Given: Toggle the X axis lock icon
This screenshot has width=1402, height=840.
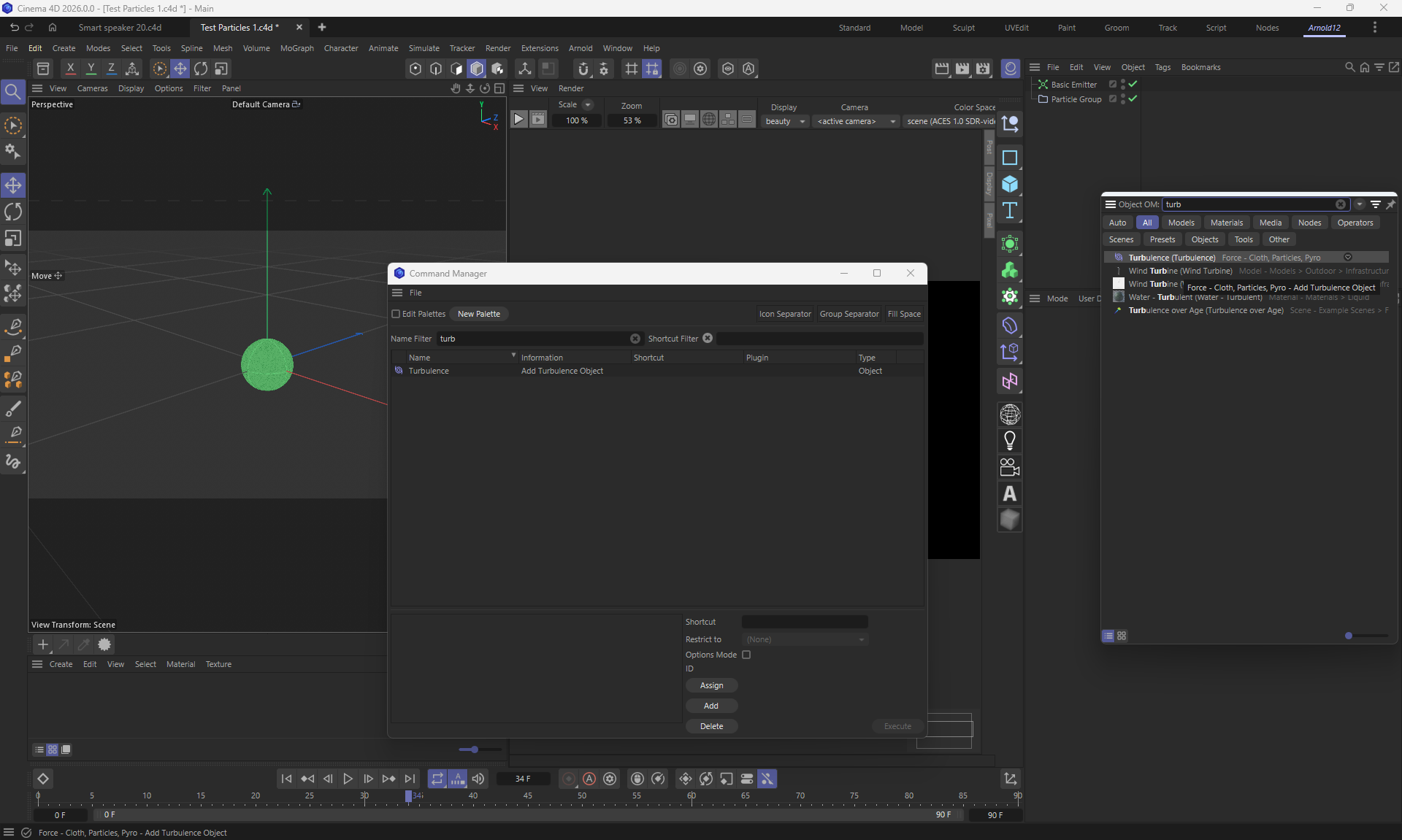Looking at the screenshot, I should [70, 69].
